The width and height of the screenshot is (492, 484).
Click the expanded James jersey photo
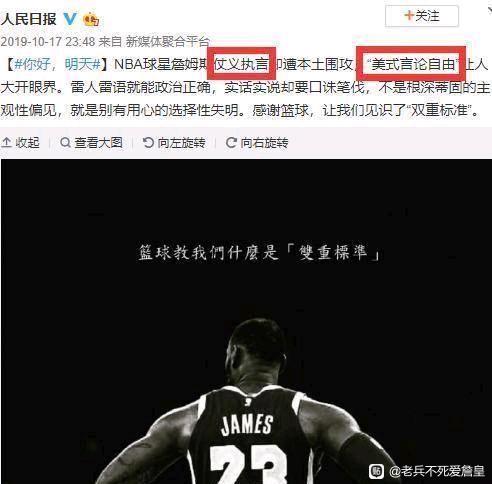point(246,321)
